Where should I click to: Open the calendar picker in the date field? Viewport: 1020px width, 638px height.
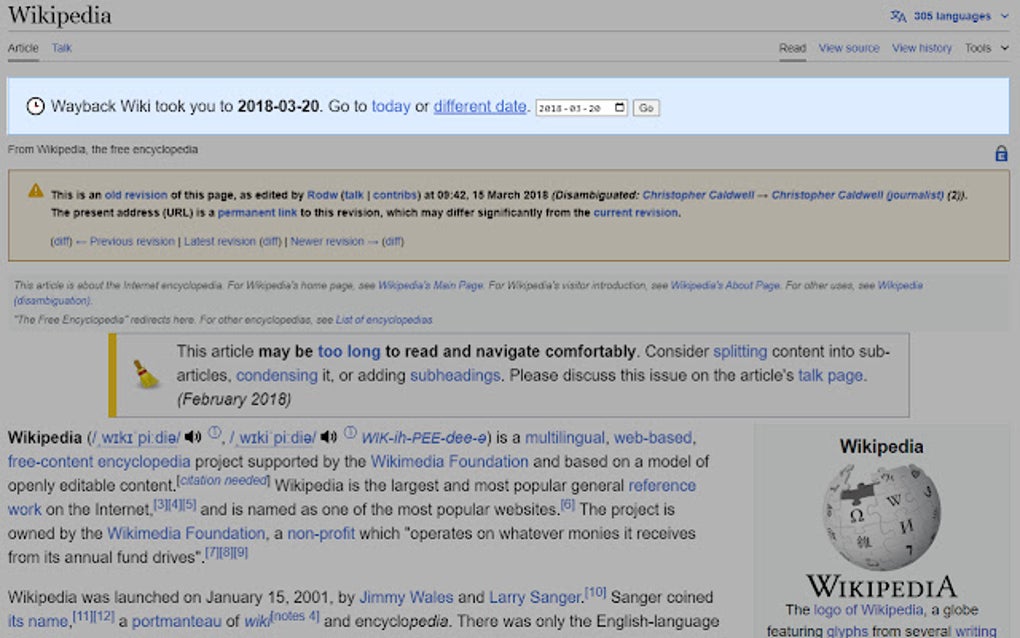(x=621, y=107)
